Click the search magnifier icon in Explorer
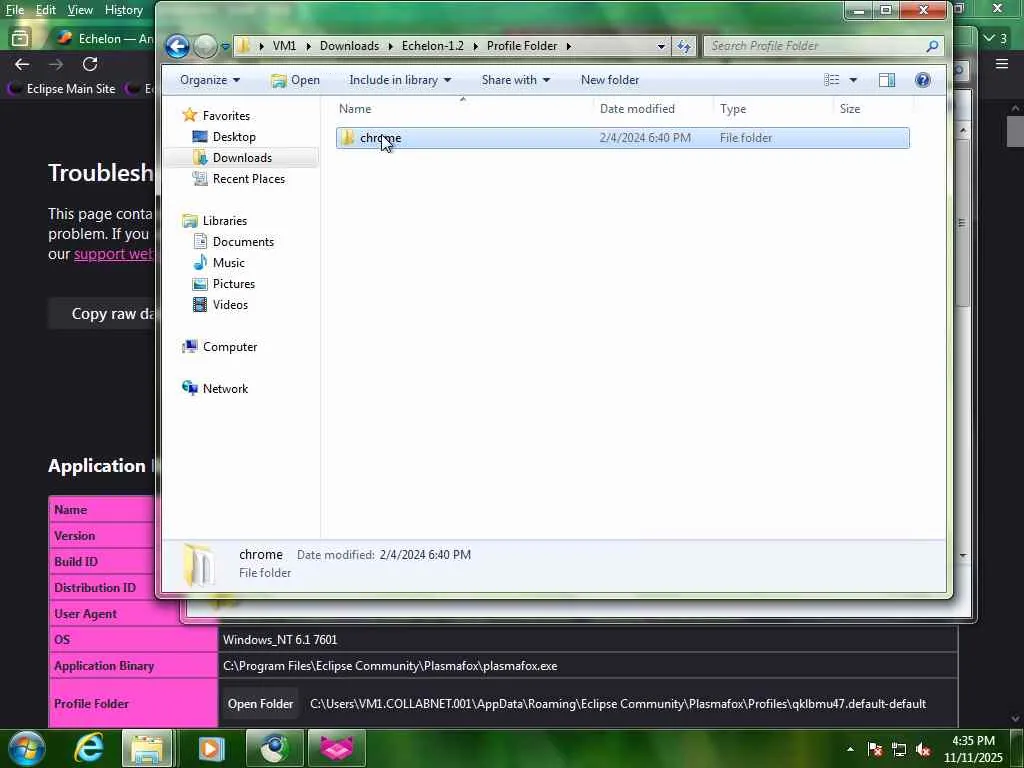The image size is (1024, 768). 932,46
